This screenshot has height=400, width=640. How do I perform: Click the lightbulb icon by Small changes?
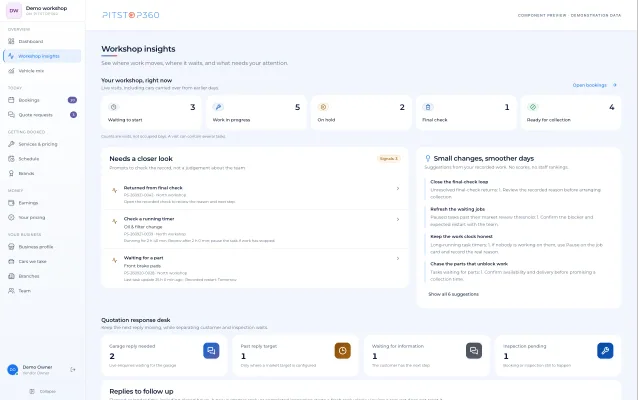428,158
